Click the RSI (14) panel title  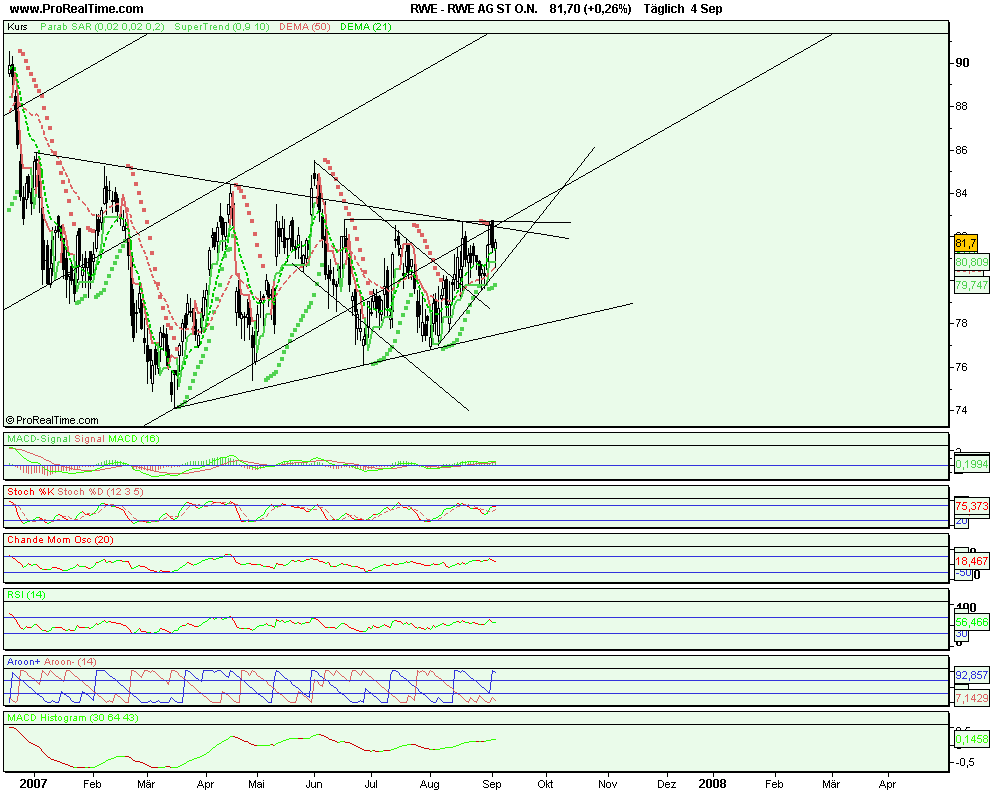(27, 595)
